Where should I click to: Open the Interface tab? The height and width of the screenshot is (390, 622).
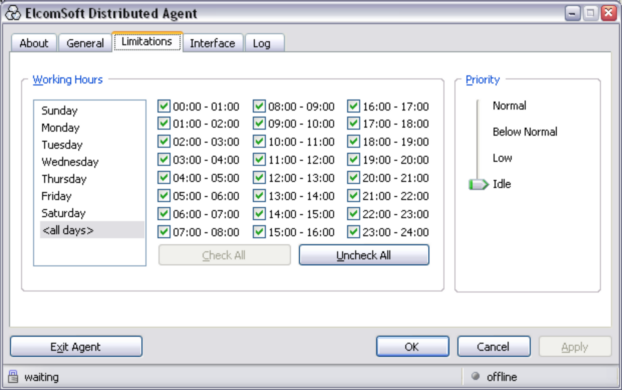coord(213,43)
